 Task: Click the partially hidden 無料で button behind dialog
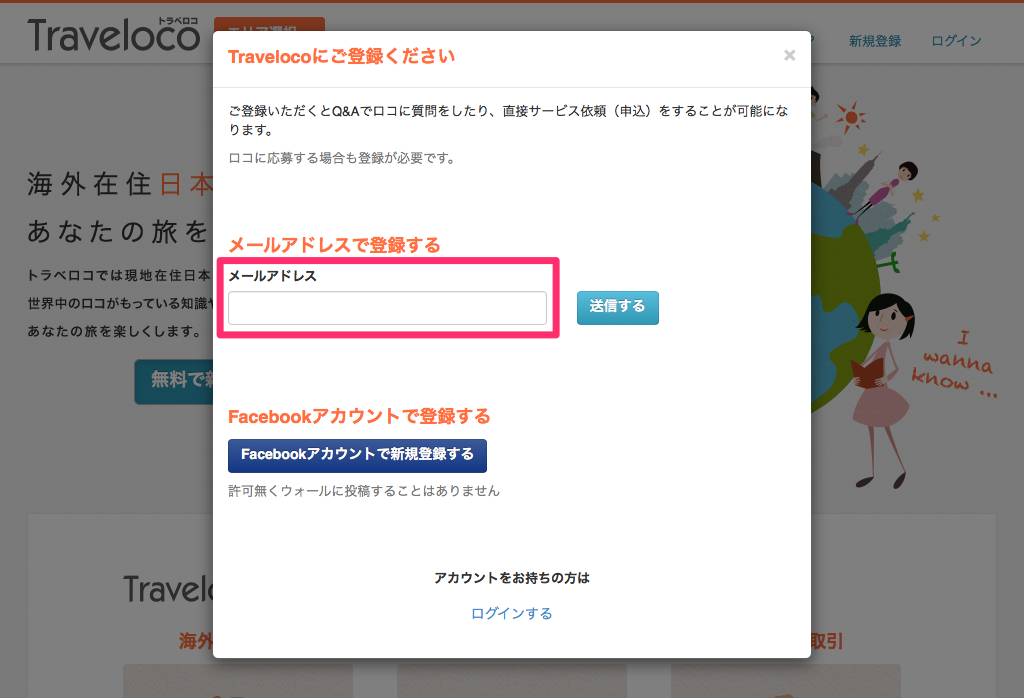[174, 381]
